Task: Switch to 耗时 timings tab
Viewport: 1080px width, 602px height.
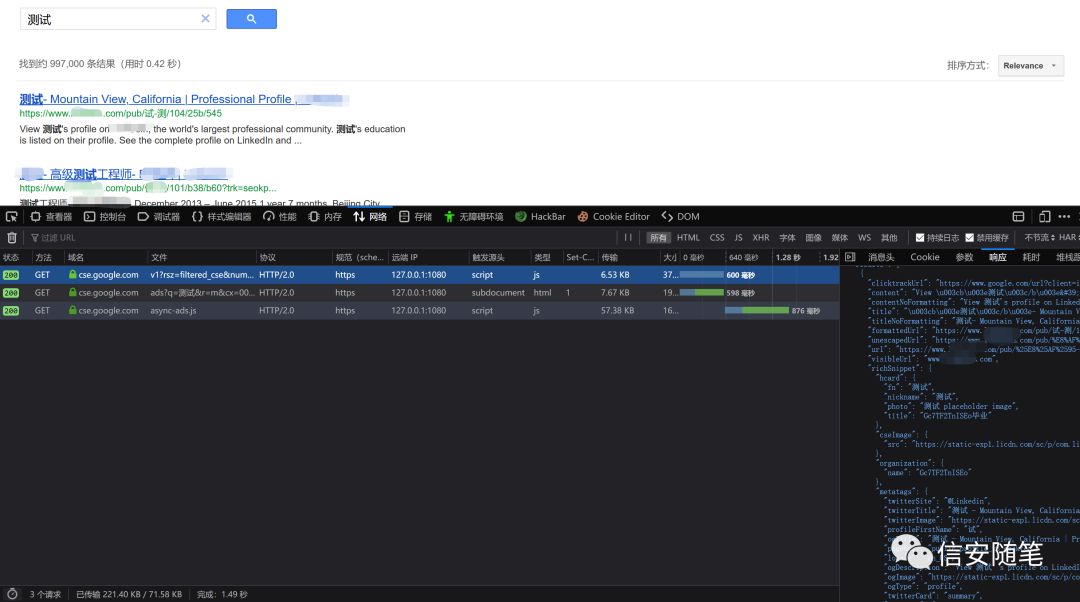Action: point(1031,258)
